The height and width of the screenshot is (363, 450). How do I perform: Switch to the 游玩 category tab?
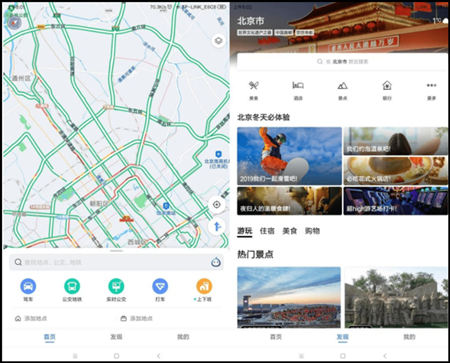[245, 231]
